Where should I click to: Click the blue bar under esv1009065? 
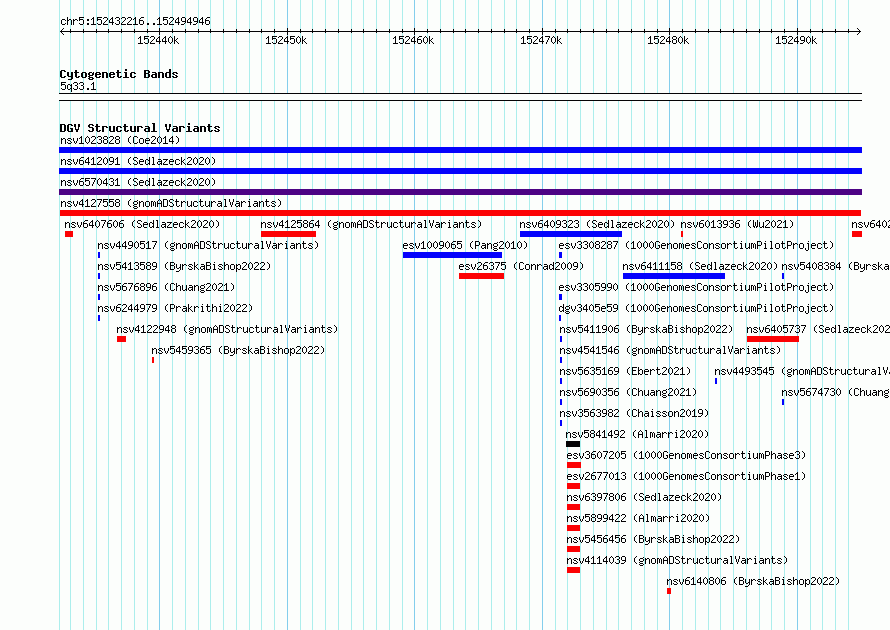pyautogui.click(x=452, y=255)
